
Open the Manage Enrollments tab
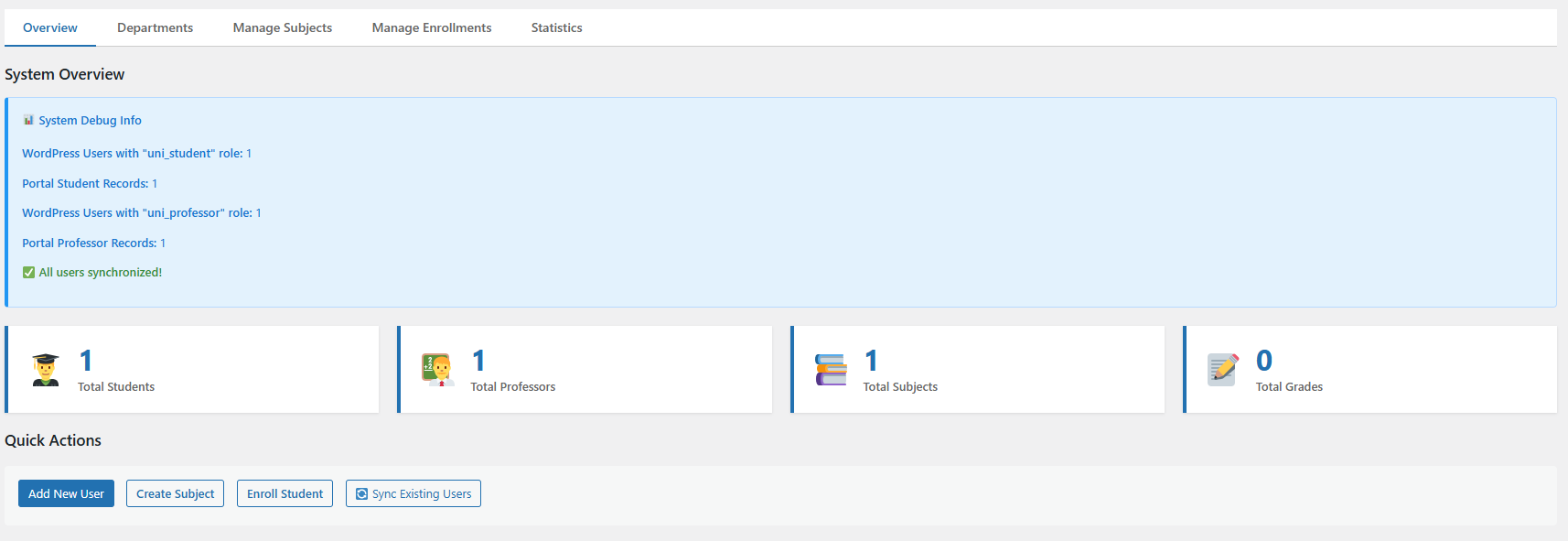pos(431,28)
